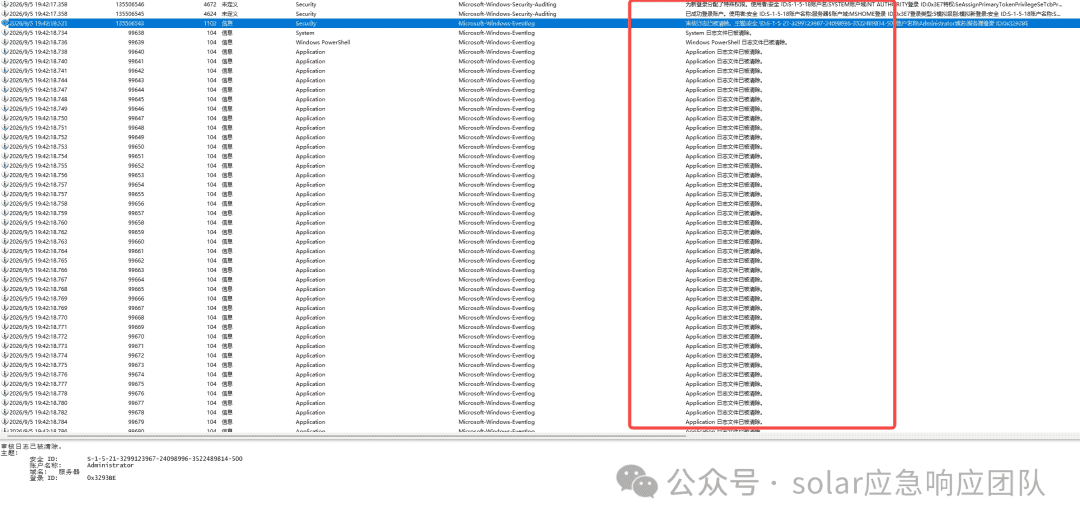Click the info icon of record 99640 row
This screenshot has width=1080, height=526.
[x=6, y=52]
